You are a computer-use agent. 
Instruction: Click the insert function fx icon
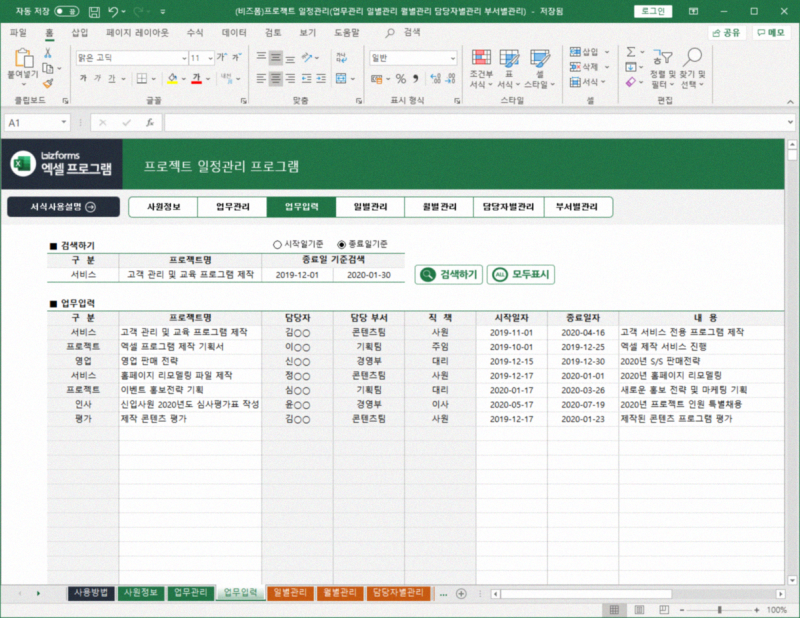click(x=150, y=122)
